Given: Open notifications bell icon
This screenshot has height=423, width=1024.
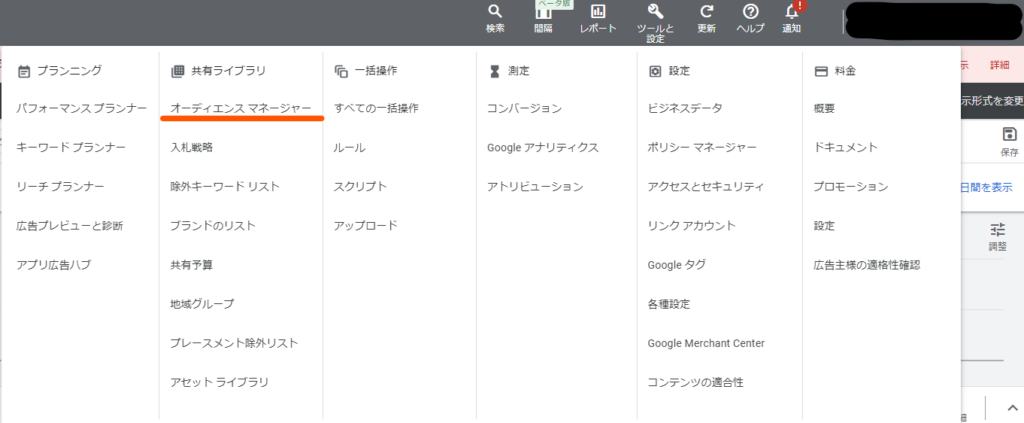Looking at the screenshot, I should click(792, 13).
